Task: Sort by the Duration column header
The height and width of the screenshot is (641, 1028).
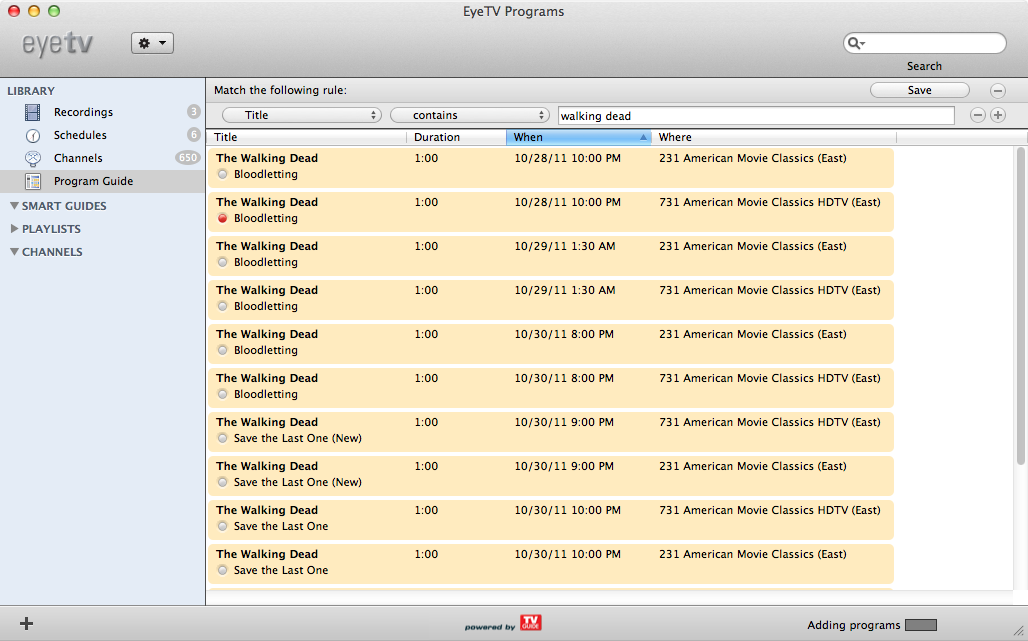Action: coord(455,137)
